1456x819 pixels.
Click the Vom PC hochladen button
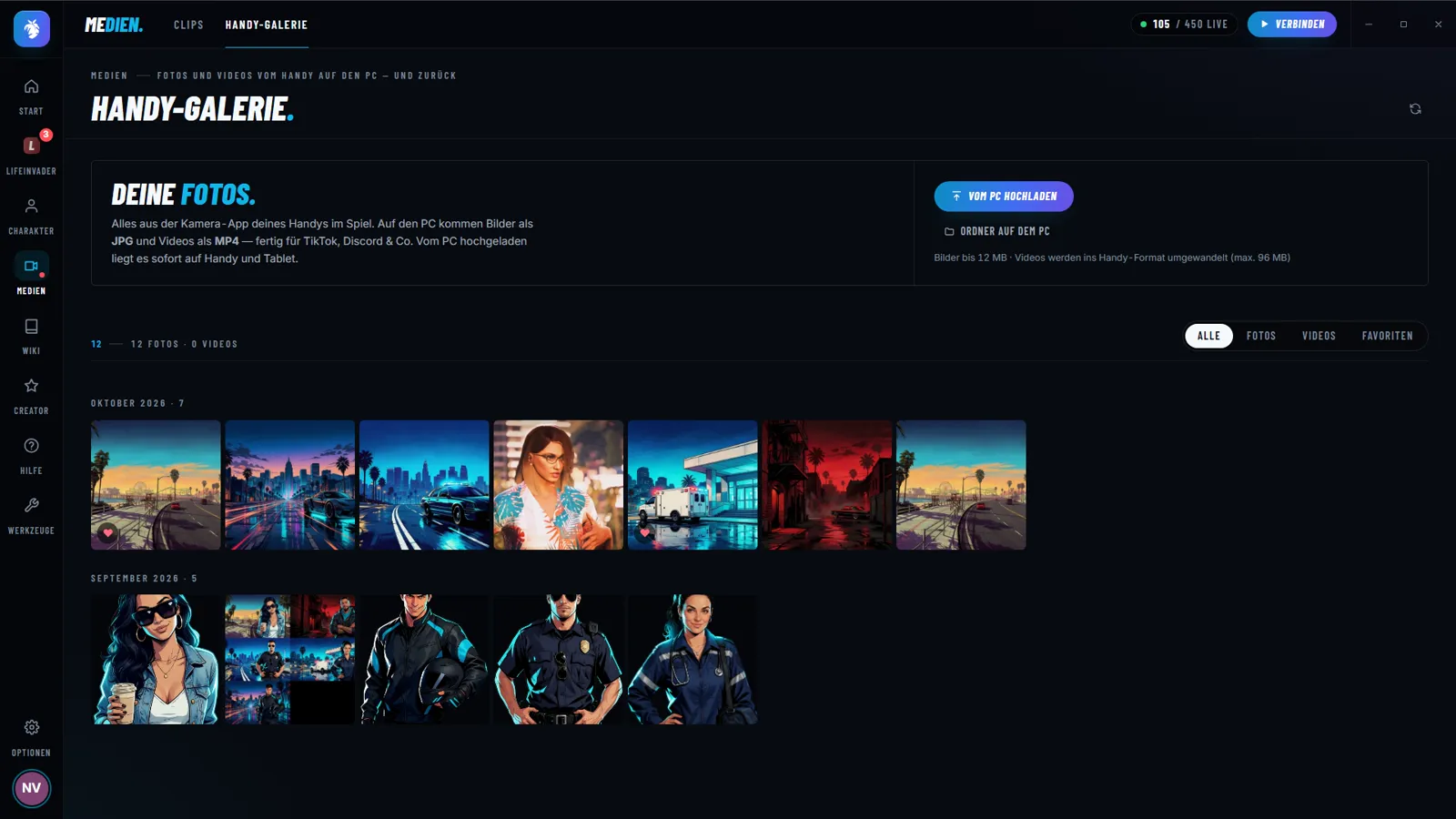(1004, 197)
